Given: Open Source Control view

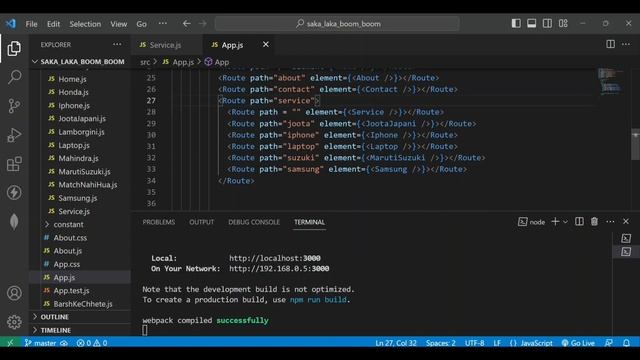Looking at the screenshot, I should pyautogui.click(x=14, y=106).
